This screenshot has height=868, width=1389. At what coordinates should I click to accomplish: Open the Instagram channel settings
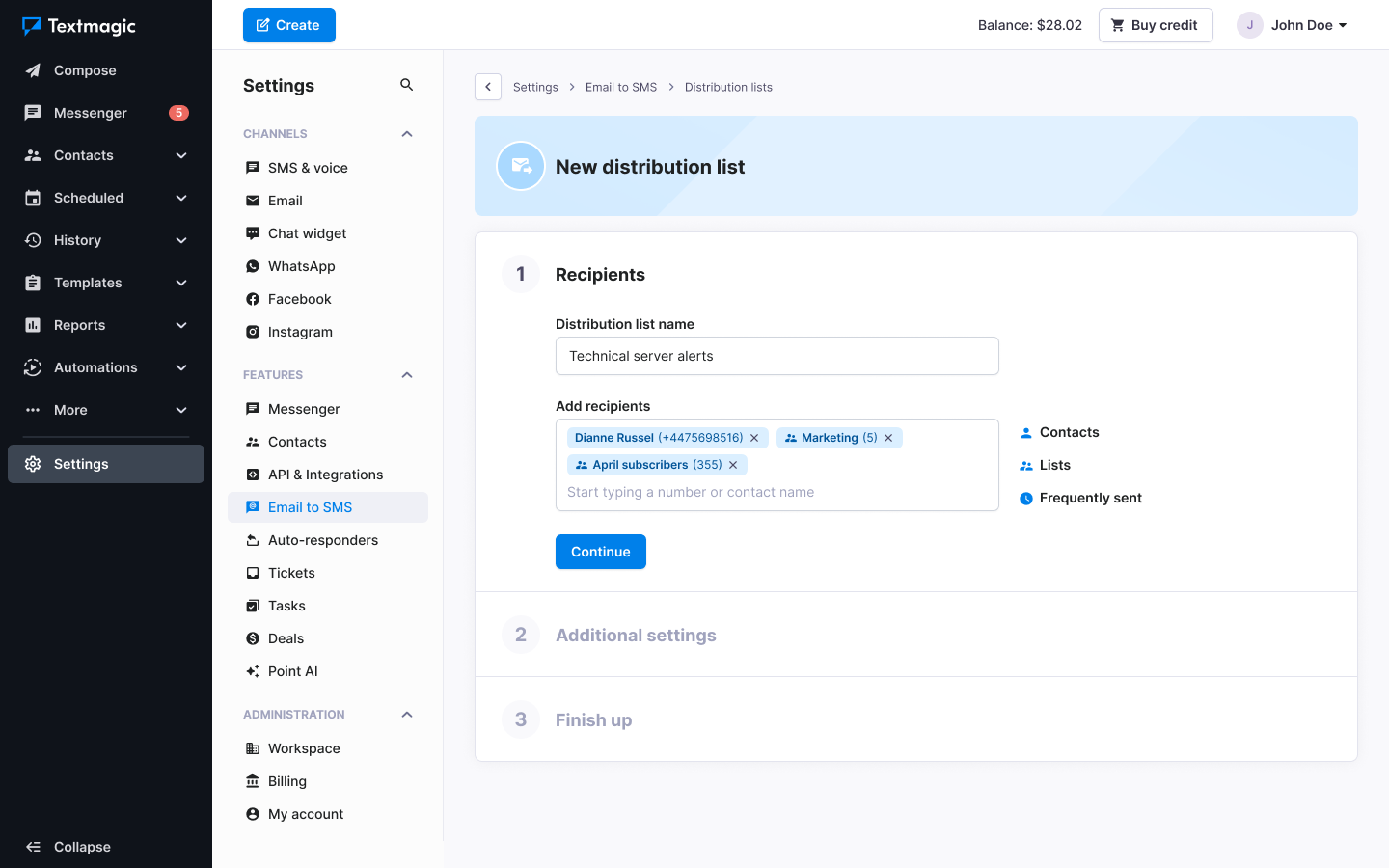[x=299, y=331]
